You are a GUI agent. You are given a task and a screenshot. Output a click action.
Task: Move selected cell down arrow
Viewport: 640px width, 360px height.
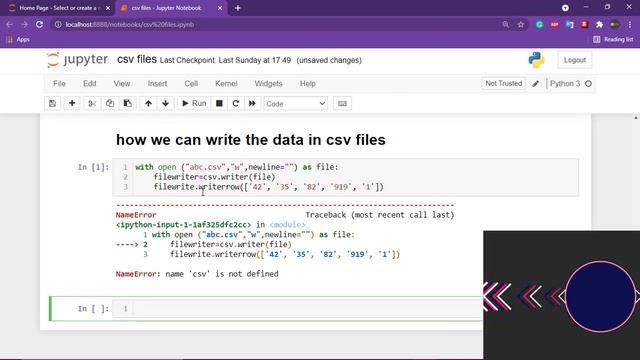166,103
